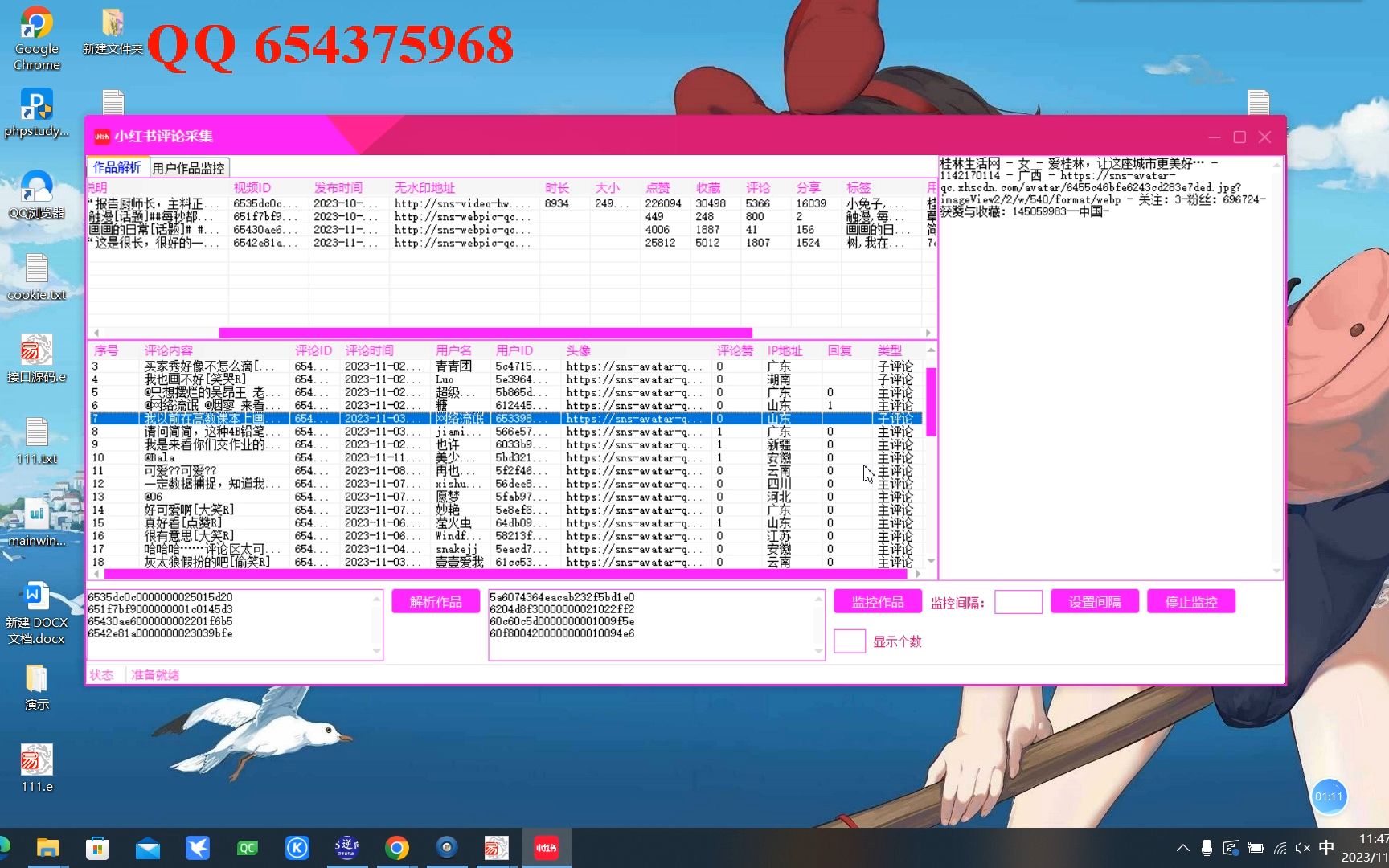Open File Explorer from taskbar
1389x868 pixels.
click(x=48, y=848)
